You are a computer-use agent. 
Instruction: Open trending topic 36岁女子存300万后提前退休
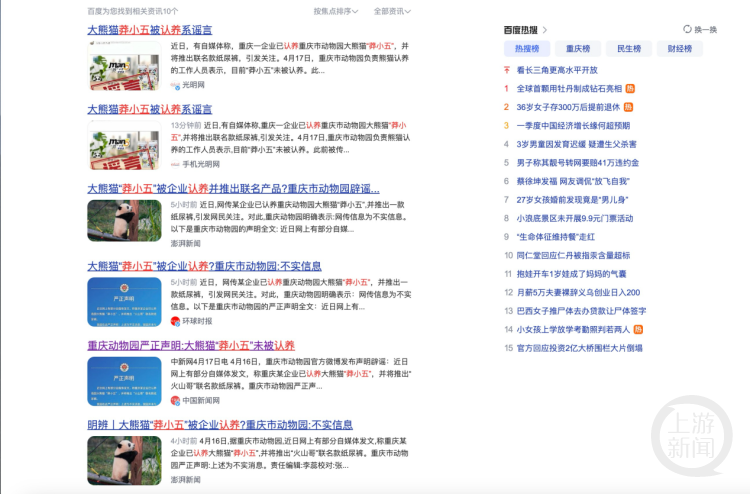point(568,107)
